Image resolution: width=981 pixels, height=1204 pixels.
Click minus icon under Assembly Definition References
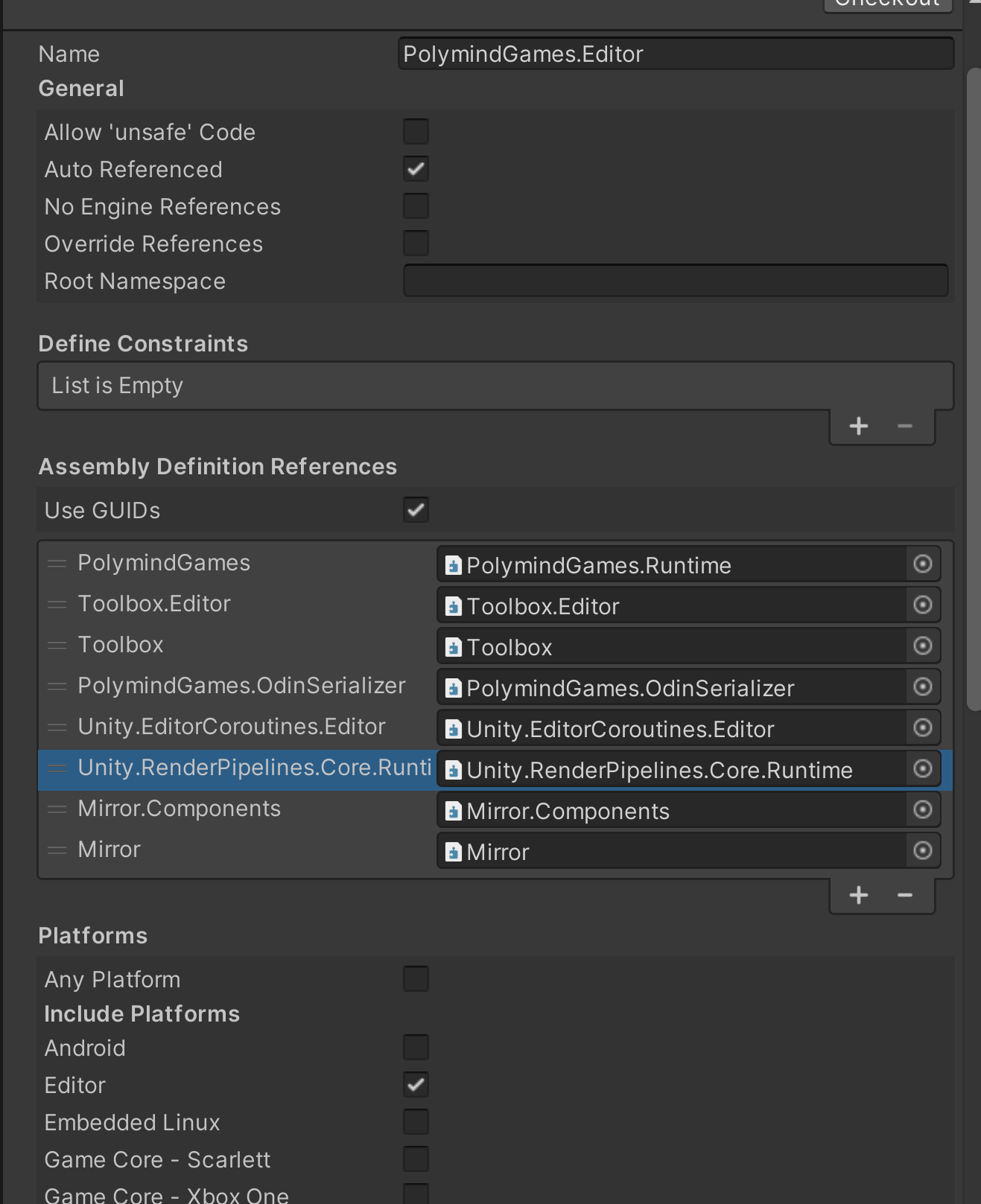(x=905, y=895)
